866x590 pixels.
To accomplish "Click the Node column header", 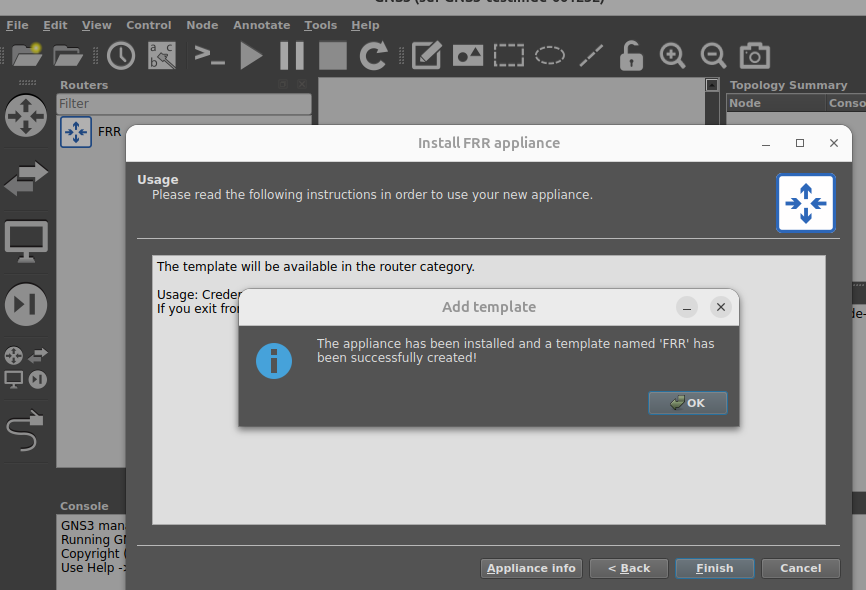I will pyautogui.click(x=776, y=103).
